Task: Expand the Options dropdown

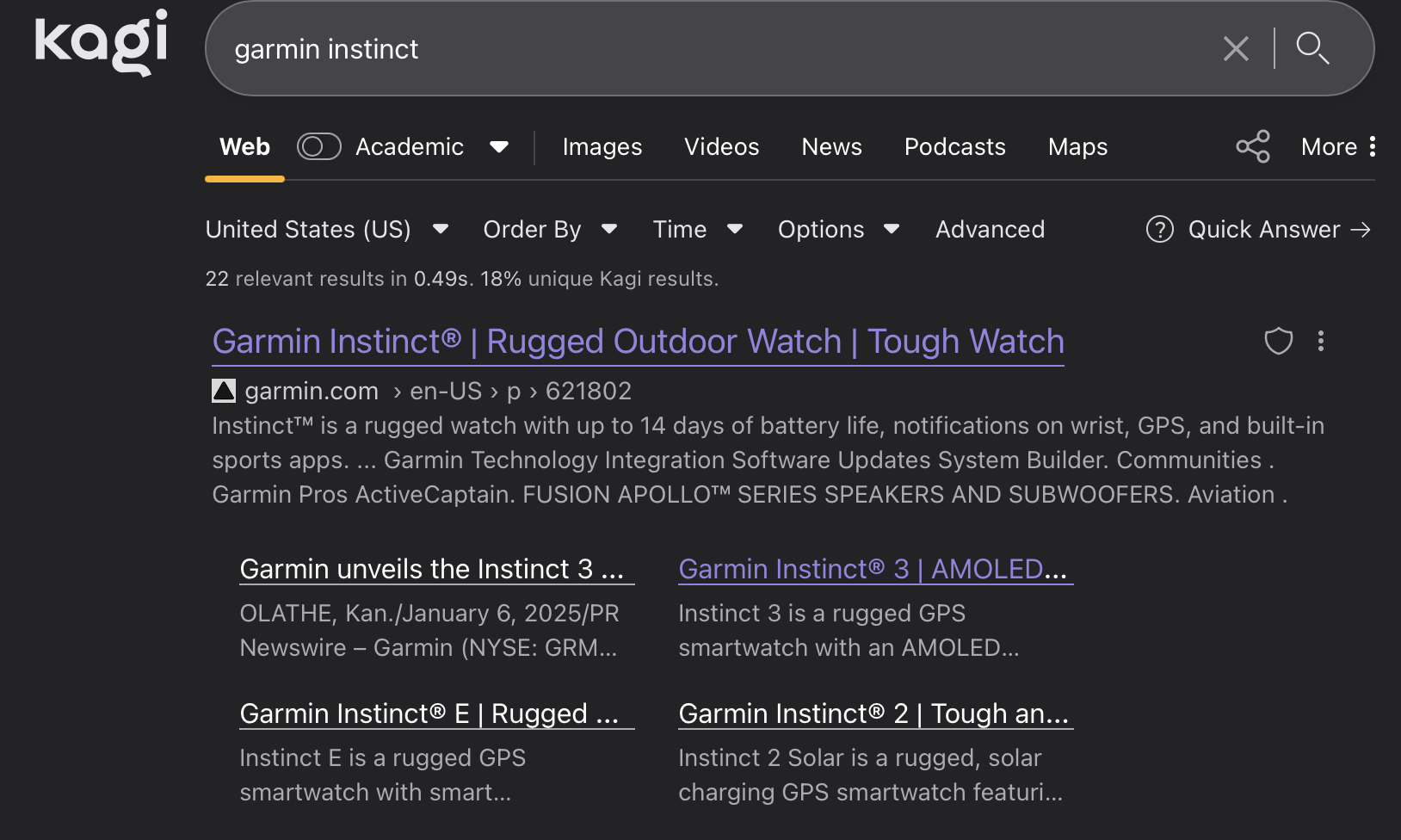Action: (x=838, y=230)
